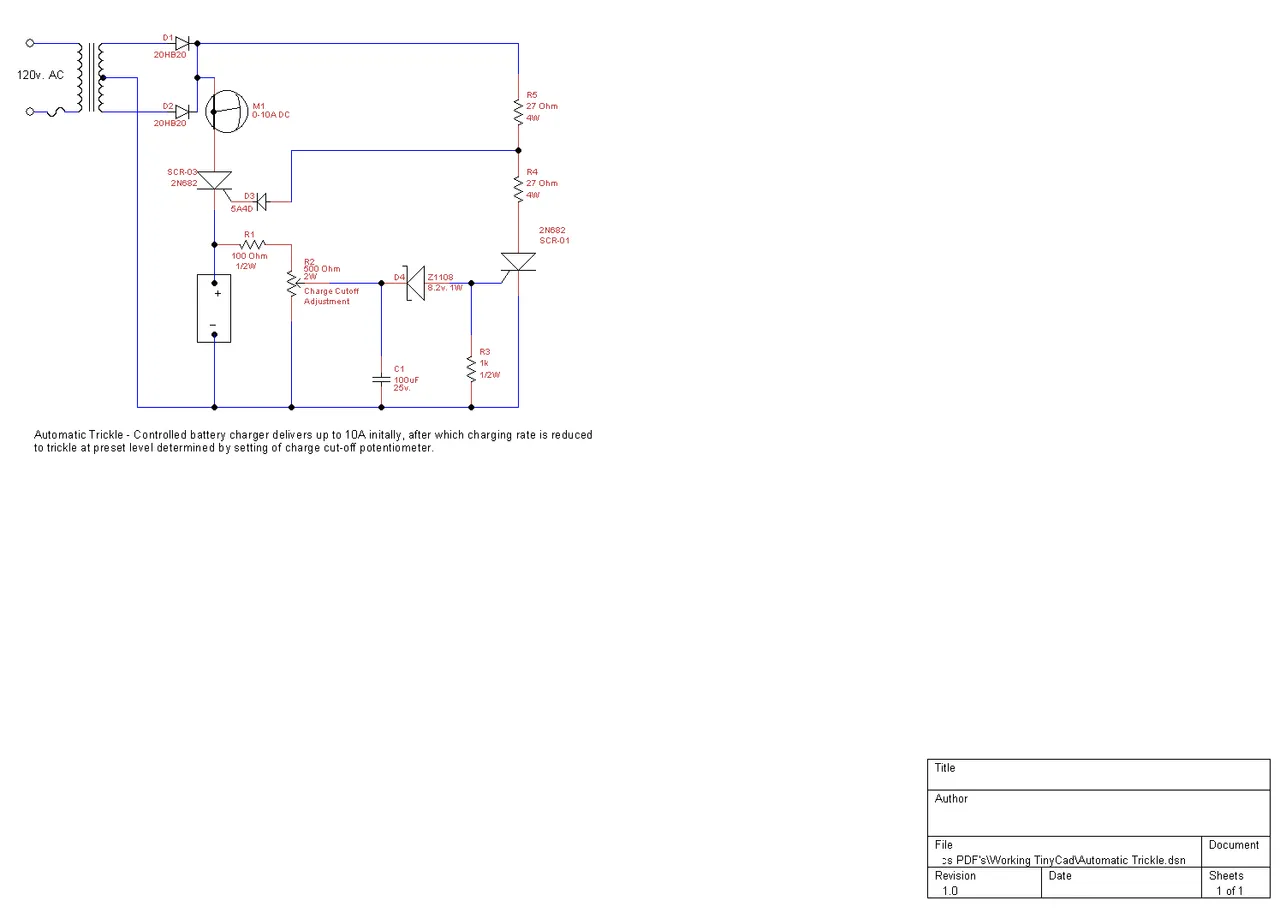Viewport: 1280px width, 908px height.
Task: Click the R3 resistor symbol
Action: click(471, 369)
